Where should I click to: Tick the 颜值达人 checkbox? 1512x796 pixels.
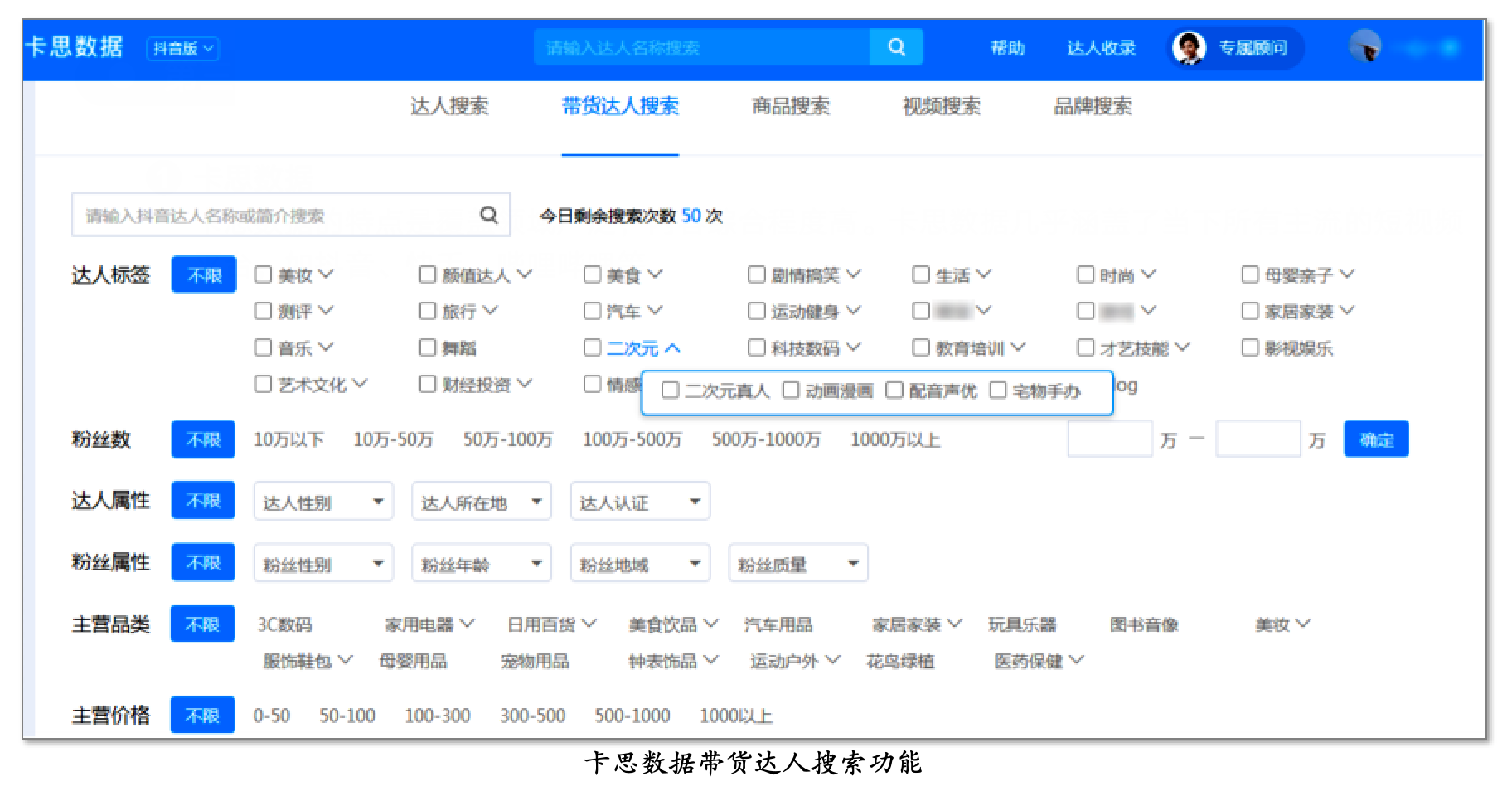click(x=427, y=274)
